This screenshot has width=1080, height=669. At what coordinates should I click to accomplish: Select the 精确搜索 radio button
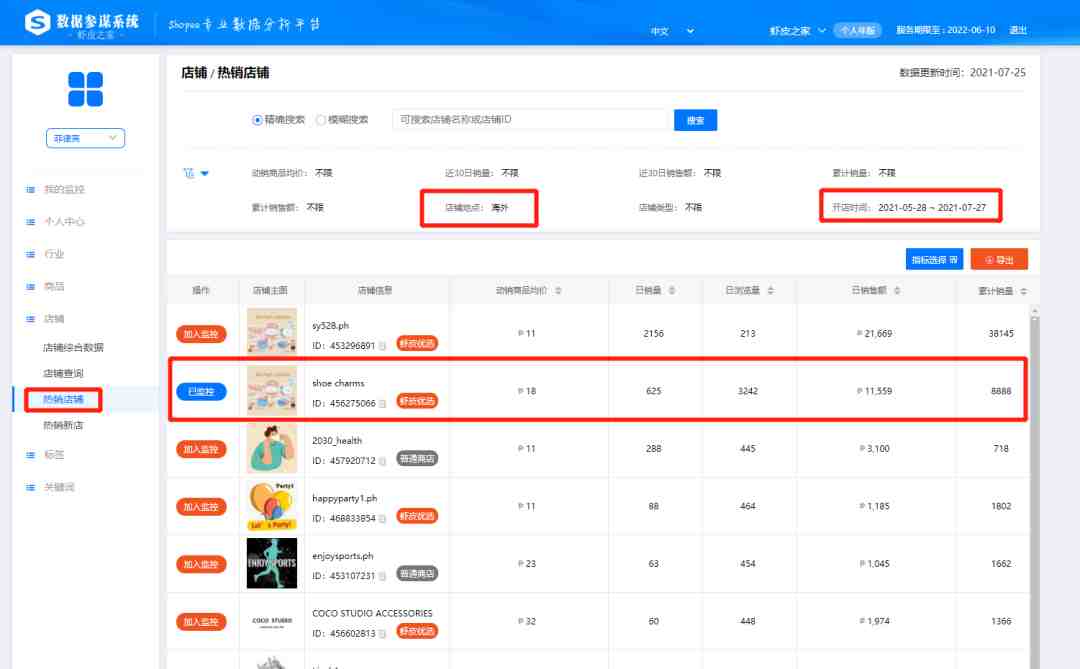257,120
